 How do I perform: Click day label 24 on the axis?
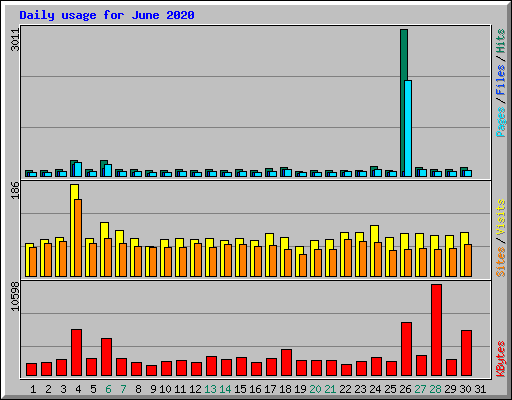coord(375,389)
